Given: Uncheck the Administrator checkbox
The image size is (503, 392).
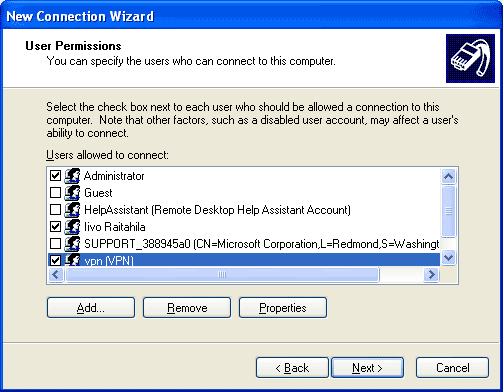Looking at the screenshot, I should pos(55,175).
